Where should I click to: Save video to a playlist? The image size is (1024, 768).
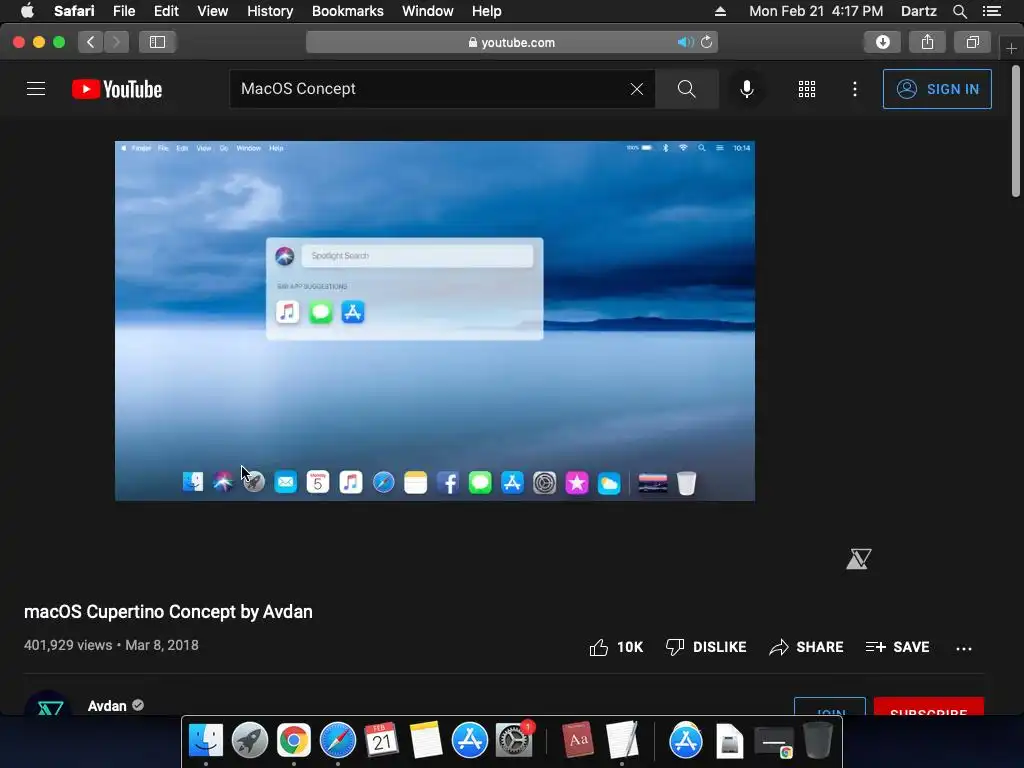point(897,647)
